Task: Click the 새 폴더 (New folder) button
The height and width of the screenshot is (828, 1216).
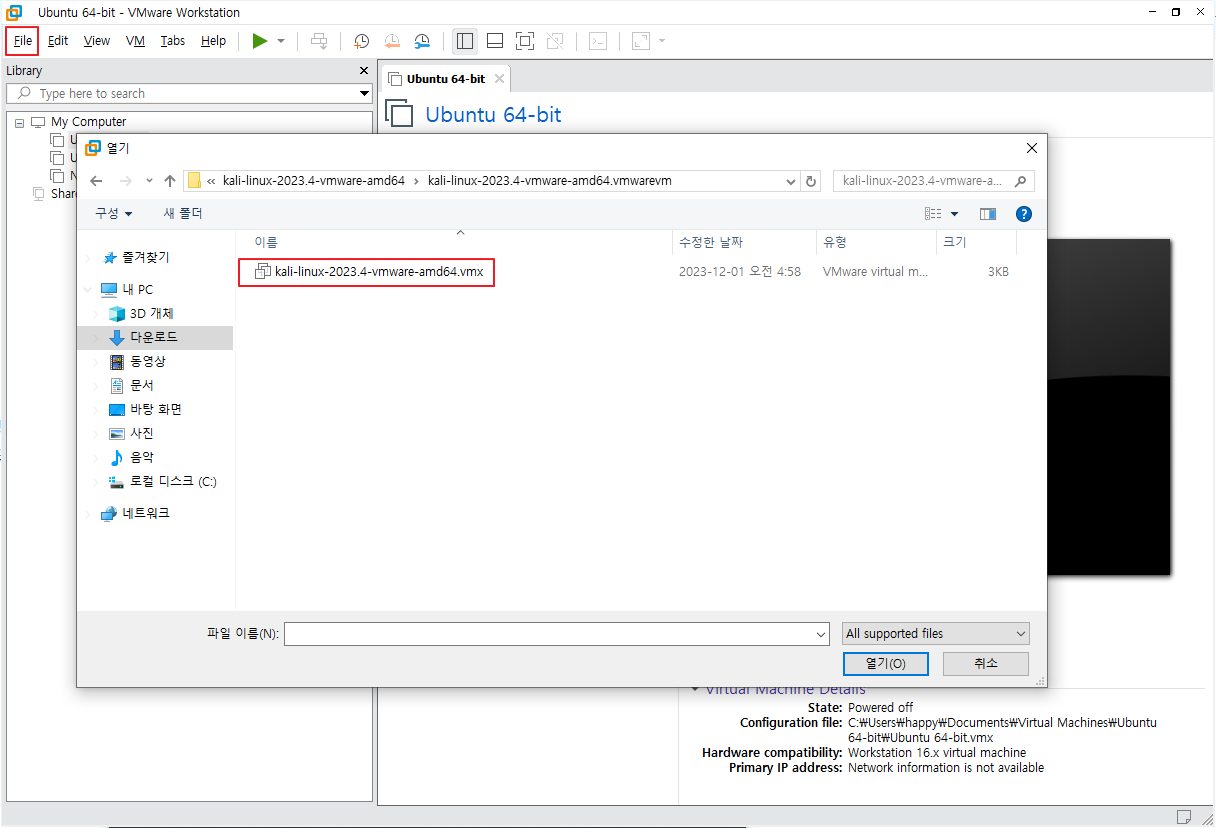Action: coord(183,213)
